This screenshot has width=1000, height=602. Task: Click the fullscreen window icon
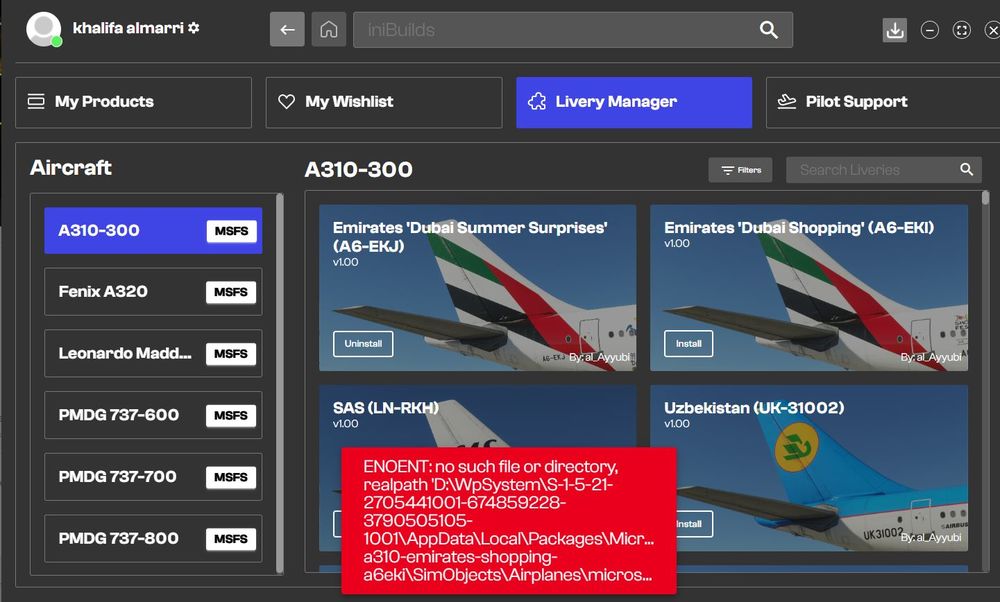(x=961, y=30)
